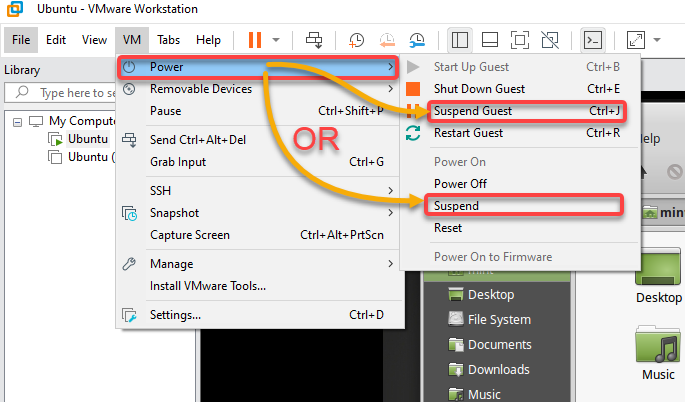Choose Send Ctrl+Alt+Del menu entry
Image resolution: width=685 pixels, height=402 pixels.
(x=258, y=140)
